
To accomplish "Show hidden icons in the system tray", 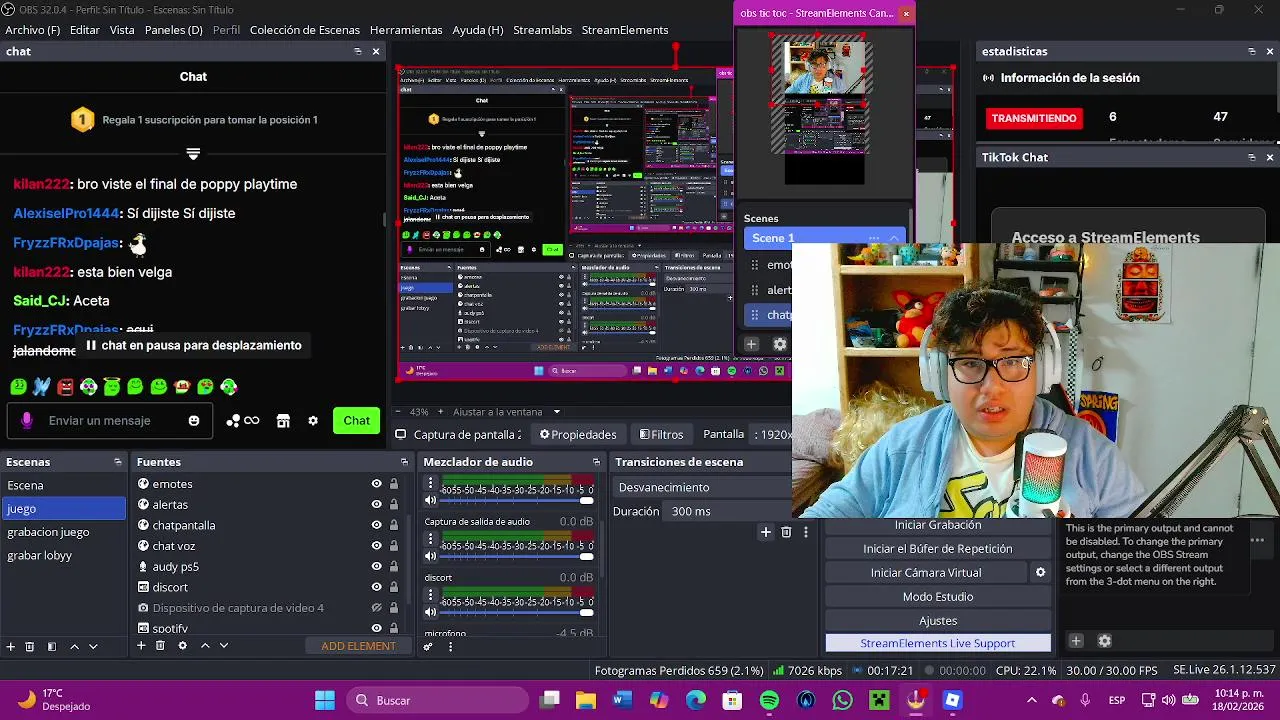I will (1032, 700).
